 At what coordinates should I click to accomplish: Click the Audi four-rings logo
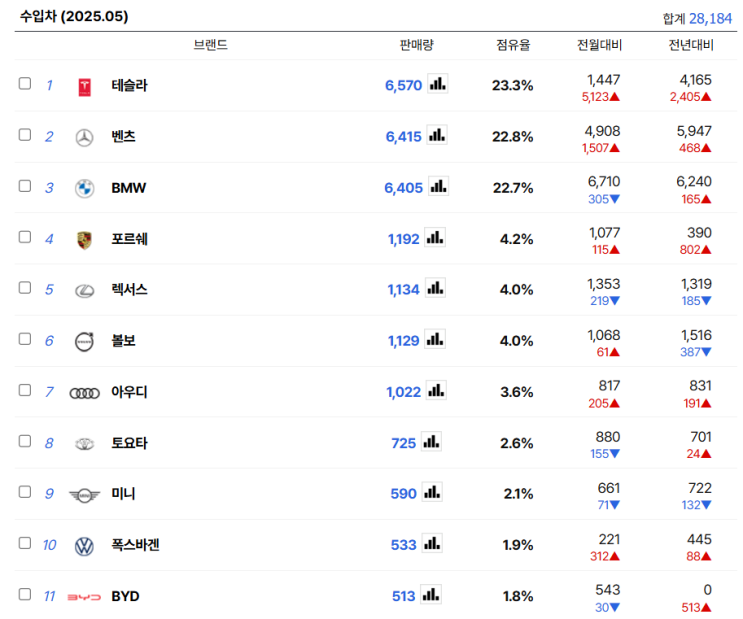coord(84,393)
